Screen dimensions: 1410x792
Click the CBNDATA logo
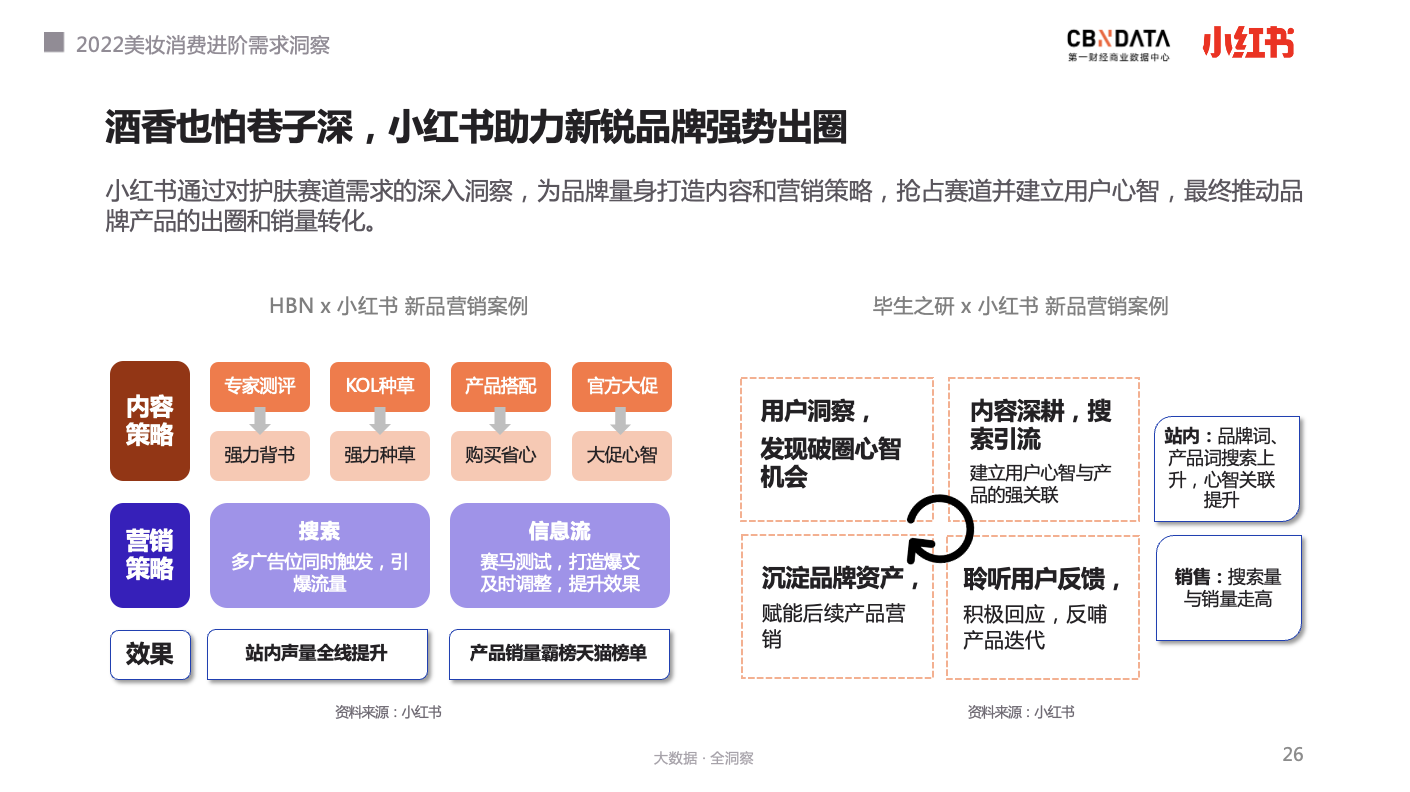click(1118, 45)
